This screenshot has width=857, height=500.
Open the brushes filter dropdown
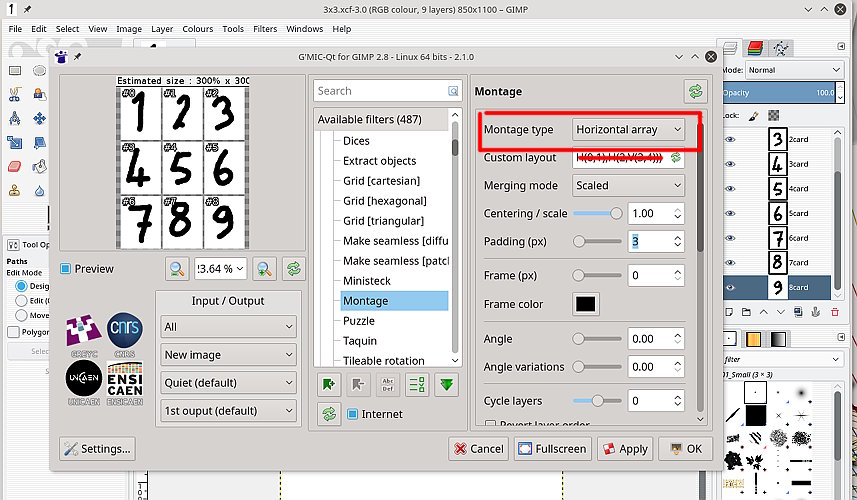783,359
